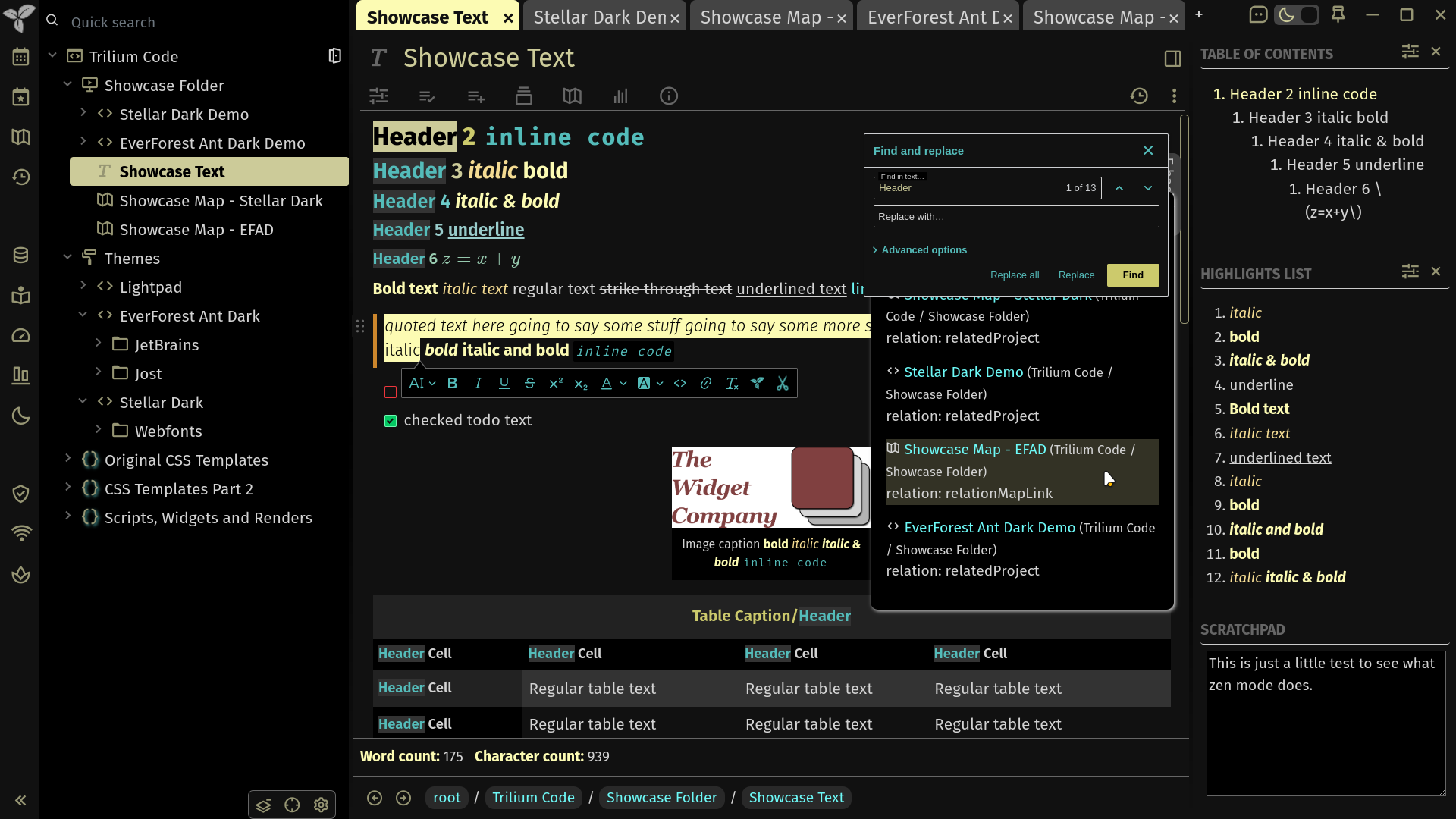Open the note map icon in ribbon
The height and width of the screenshot is (819, 1456).
[x=573, y=96]
